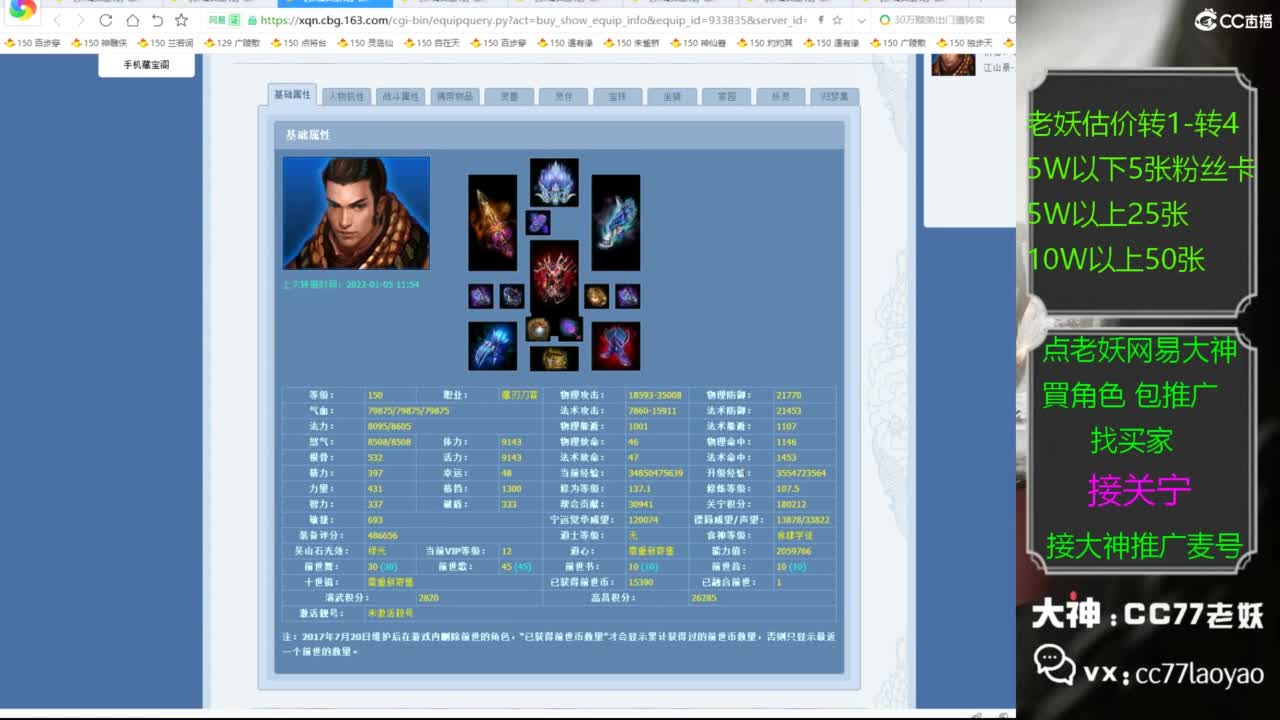Image resolution: width=1280 pixels, height=720 pixels.
Task: Click the magic attack value 7860-15911
Action: click(652, 411)
